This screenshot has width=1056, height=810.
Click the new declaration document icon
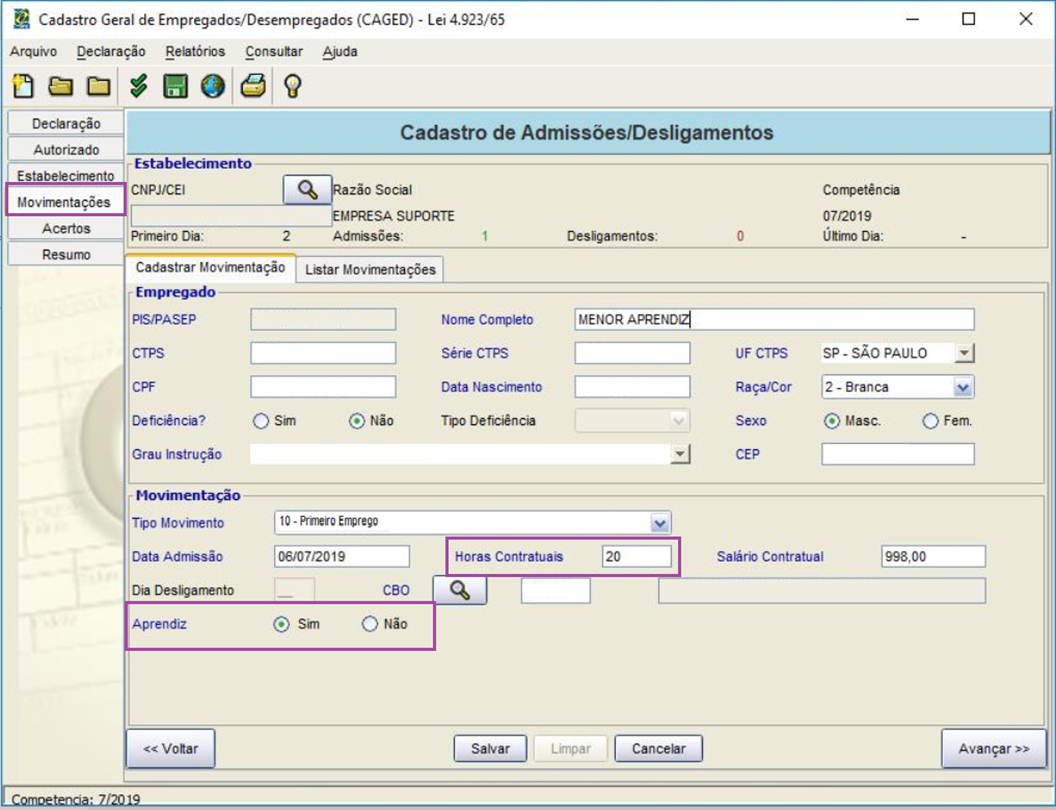click(22, 86)
